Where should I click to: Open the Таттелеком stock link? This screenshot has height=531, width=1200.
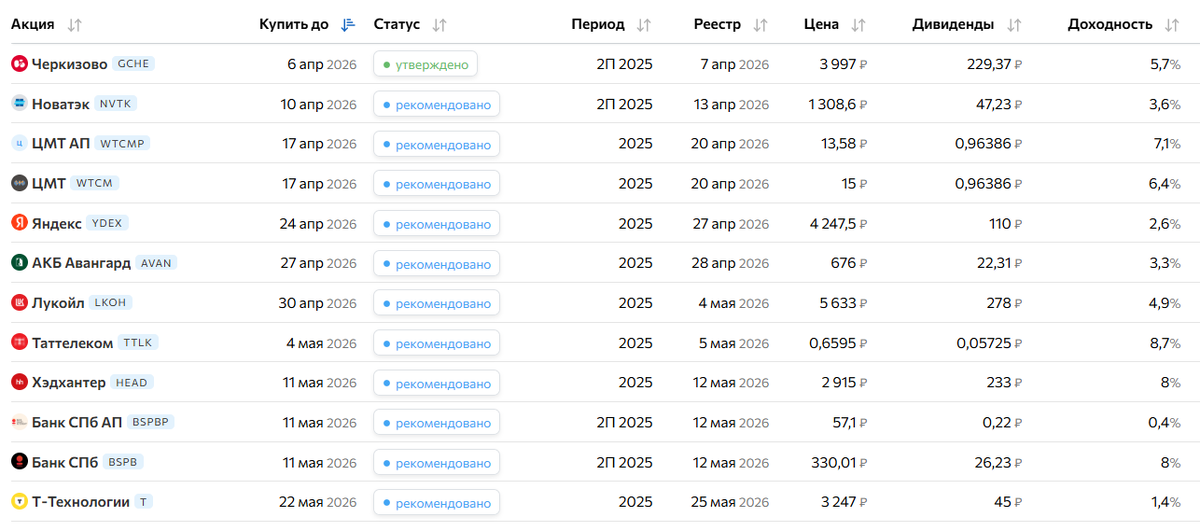[72, 343]
